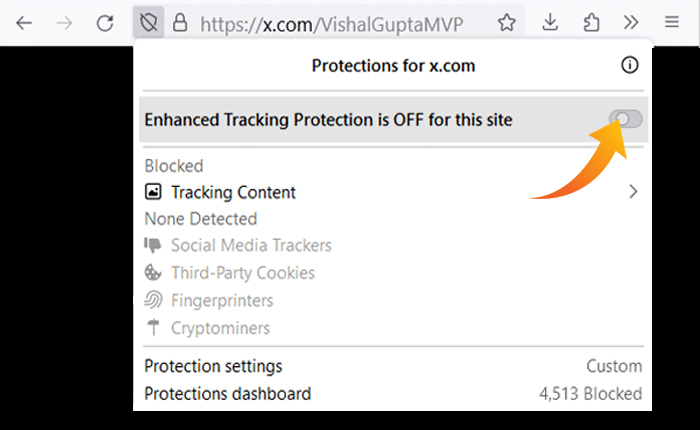Open the Downloads panel

[551, 22]
